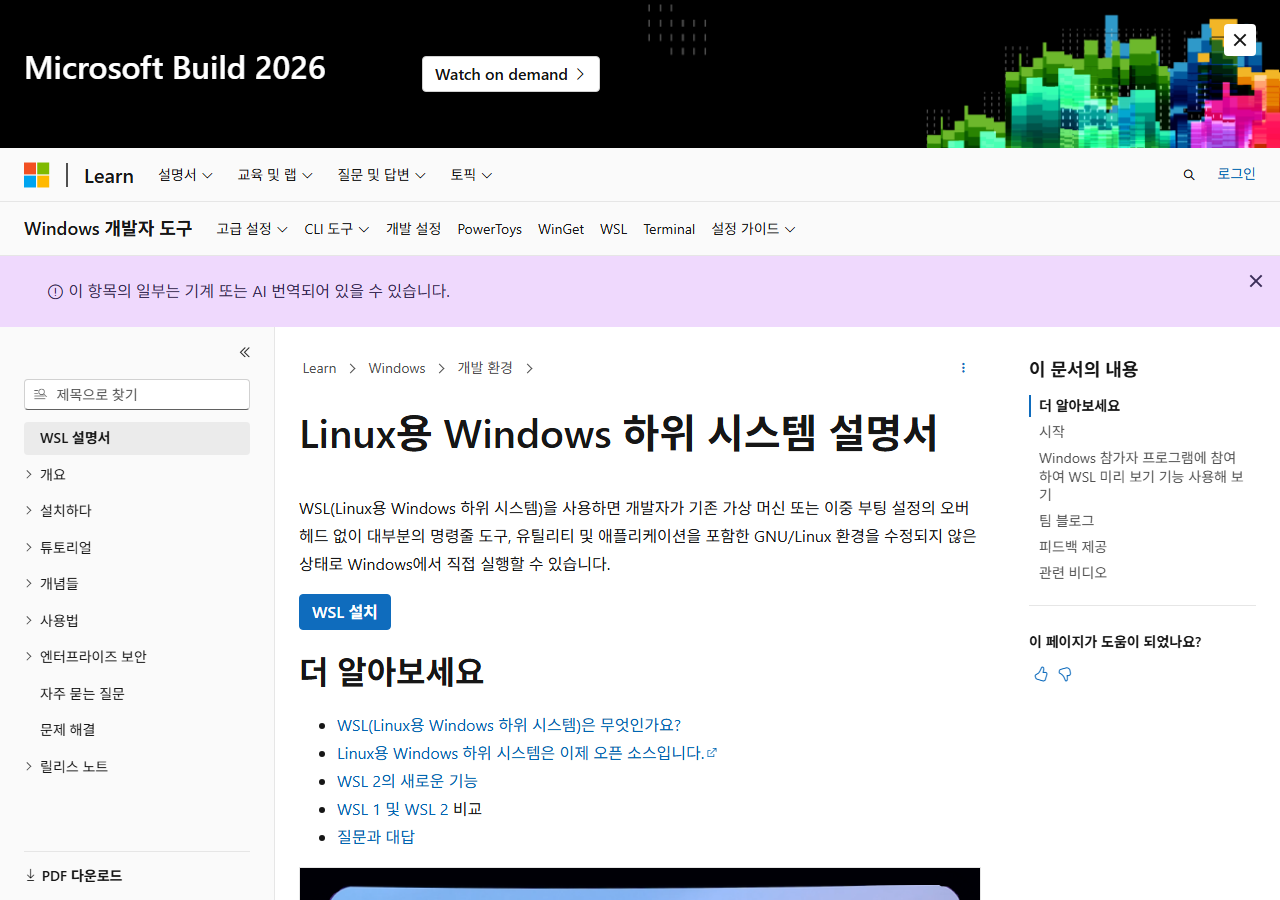Open the Terminal menu item
Screen dimensions: 1280x900
pos(669,229)
